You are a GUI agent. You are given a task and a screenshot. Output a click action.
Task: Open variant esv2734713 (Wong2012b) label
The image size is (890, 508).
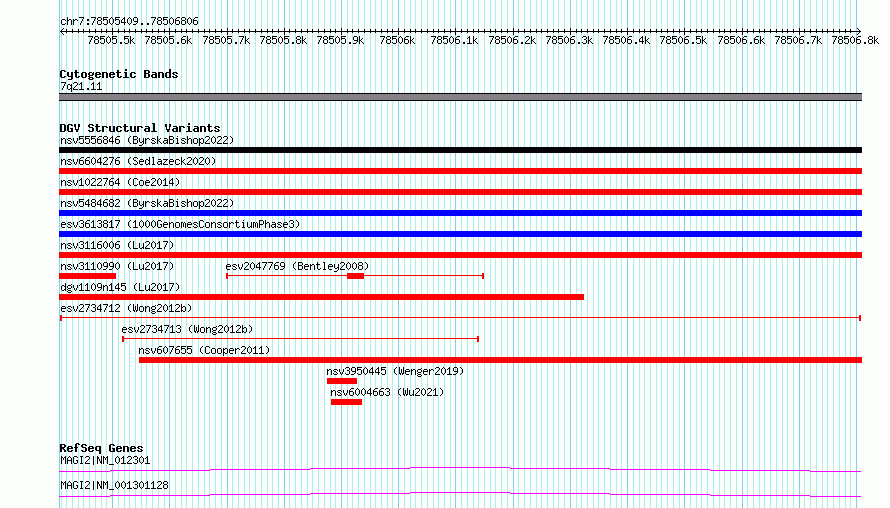tap(187, 329)
